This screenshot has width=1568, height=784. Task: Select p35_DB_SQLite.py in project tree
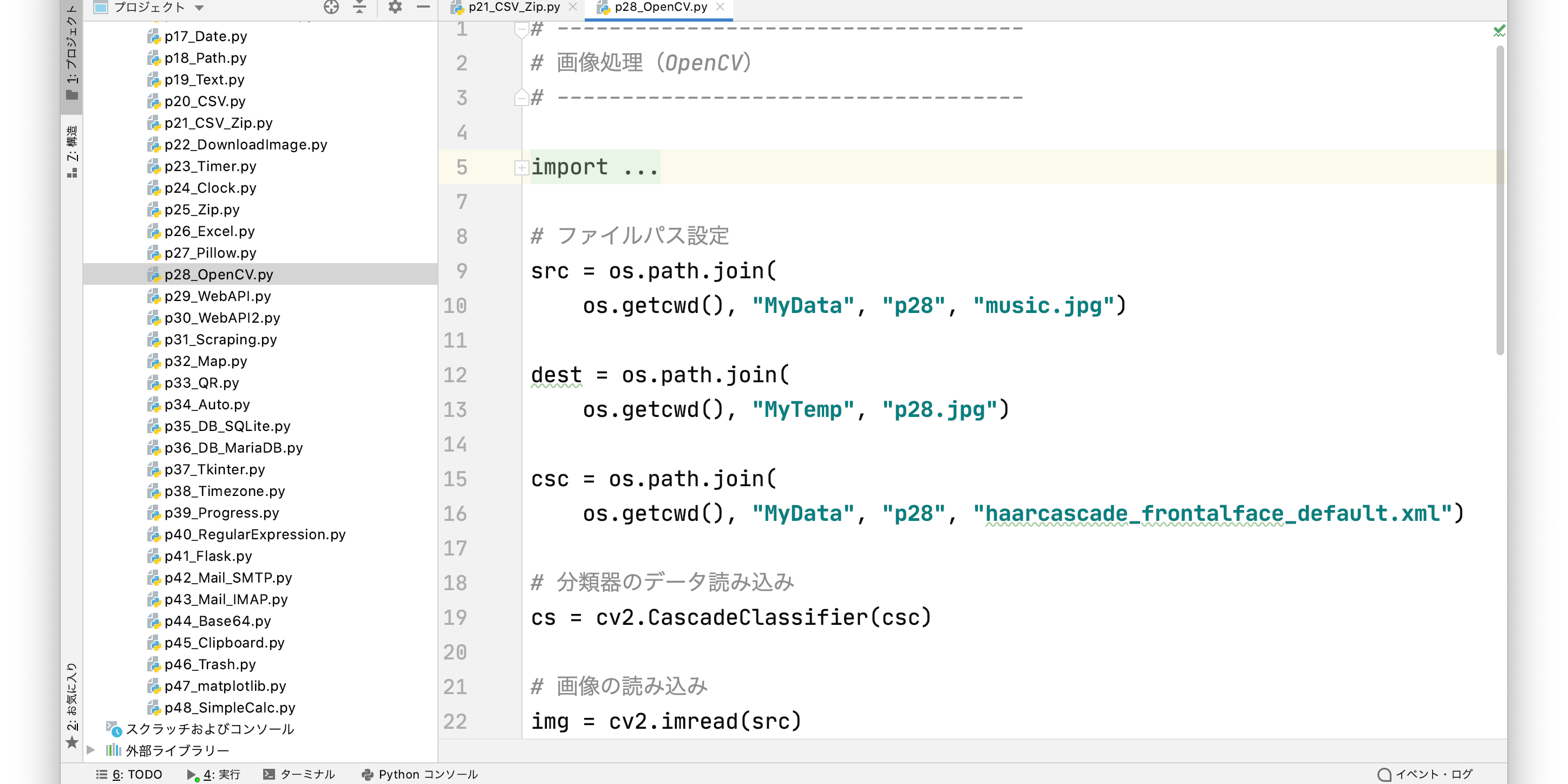pyautogui.click(x=227, y=426)
